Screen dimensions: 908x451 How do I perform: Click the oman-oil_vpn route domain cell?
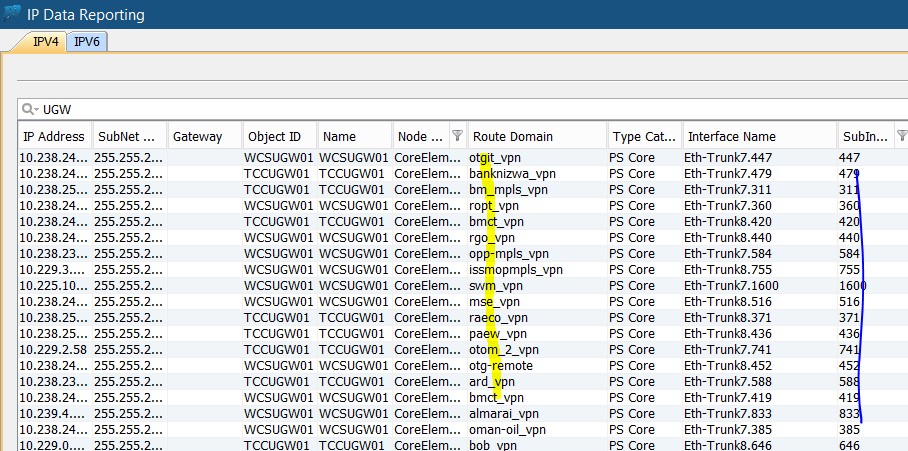[507, 430]
